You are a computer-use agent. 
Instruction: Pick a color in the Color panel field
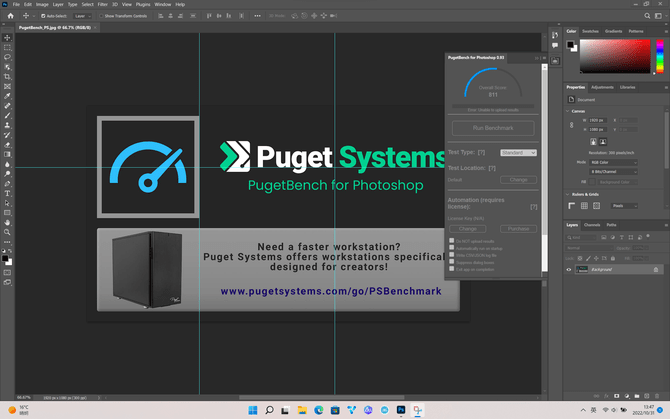(x=615, y=56)
